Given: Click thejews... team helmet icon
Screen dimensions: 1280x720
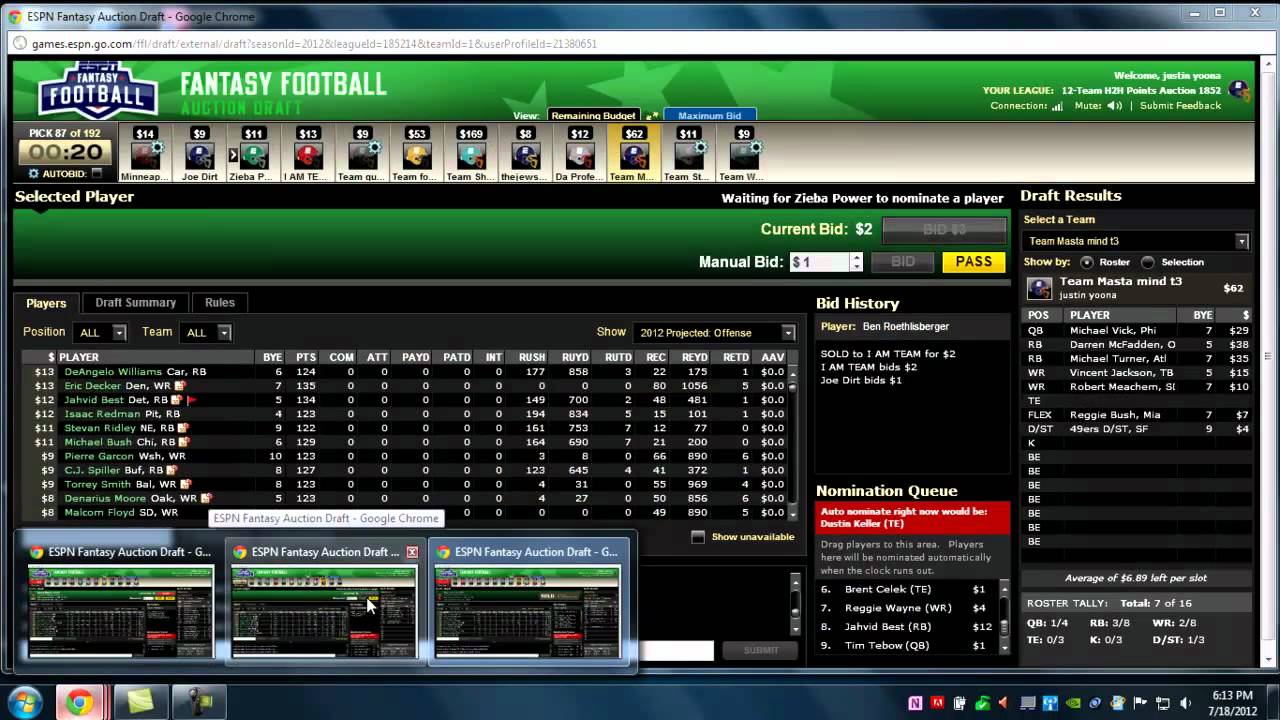Looking at the screenshot, I should click(525, 156).
